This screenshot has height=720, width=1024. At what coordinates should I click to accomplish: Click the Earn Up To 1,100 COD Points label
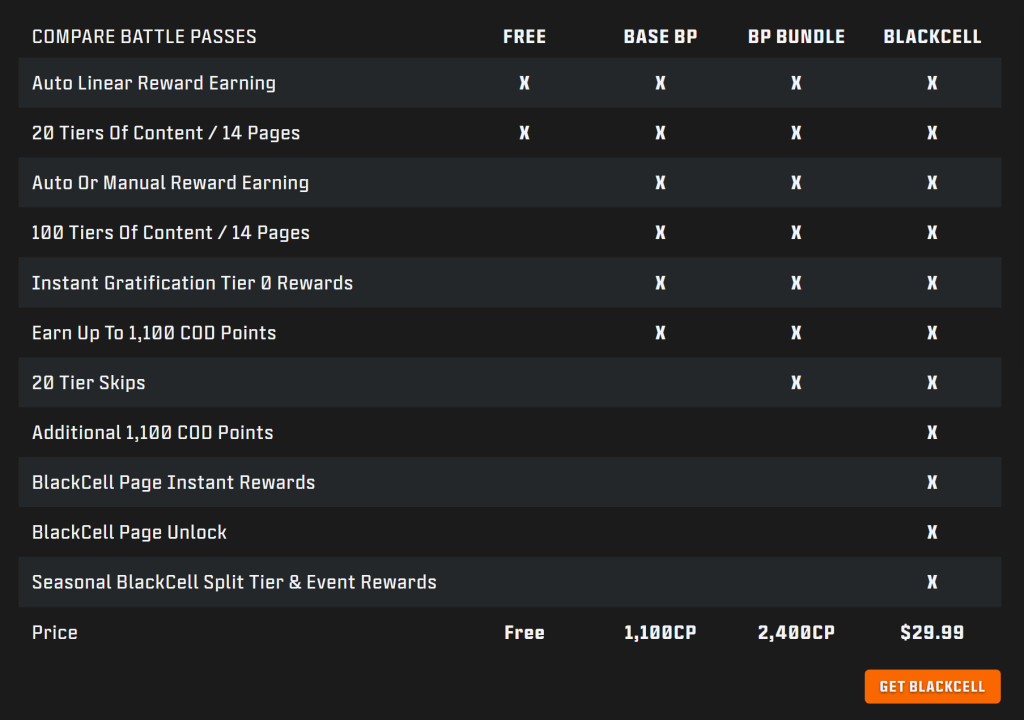coord(154,333)
